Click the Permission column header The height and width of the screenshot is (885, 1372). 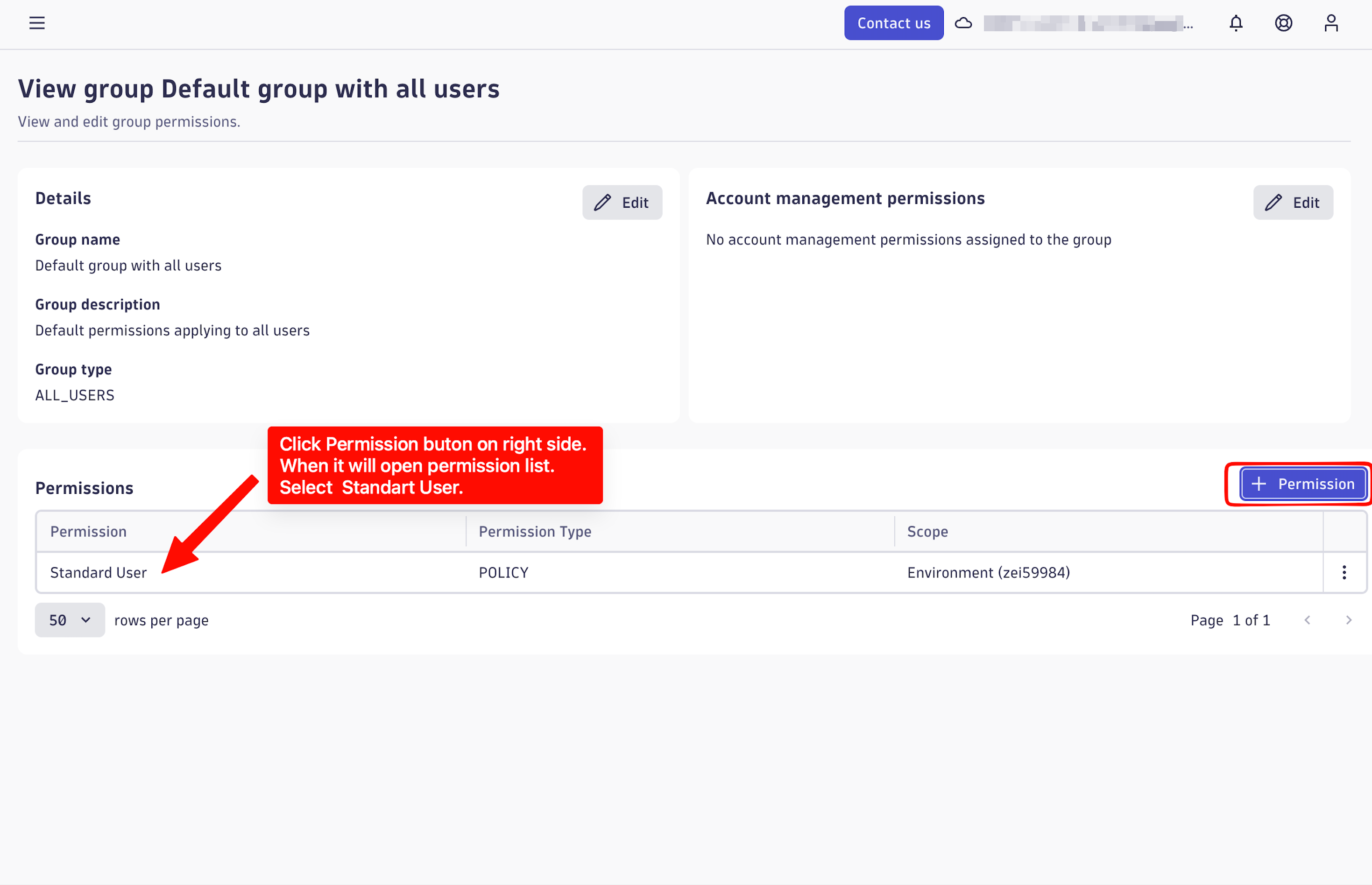click(251, 532)
